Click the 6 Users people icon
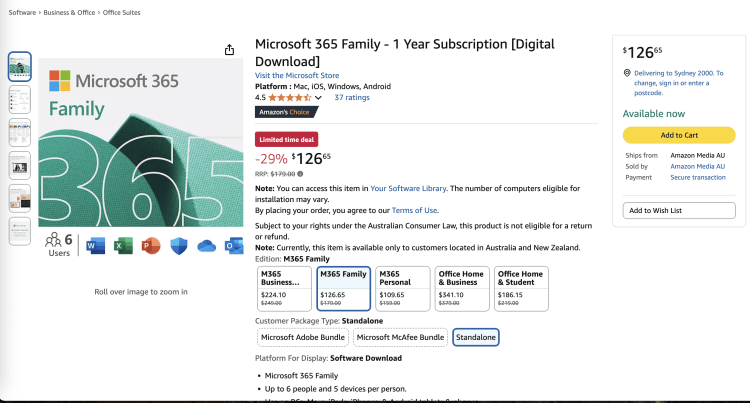 [53, 240]
